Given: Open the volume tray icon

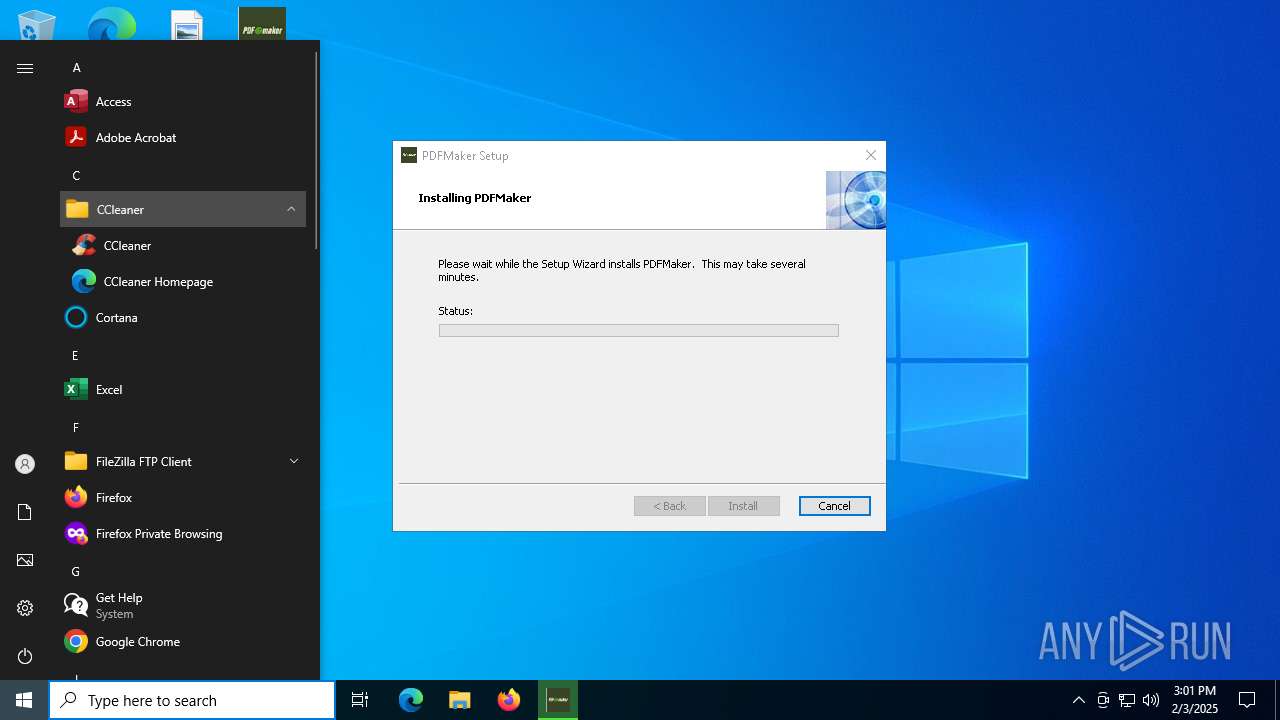Looking at the screenshot, I should 1151,700.
